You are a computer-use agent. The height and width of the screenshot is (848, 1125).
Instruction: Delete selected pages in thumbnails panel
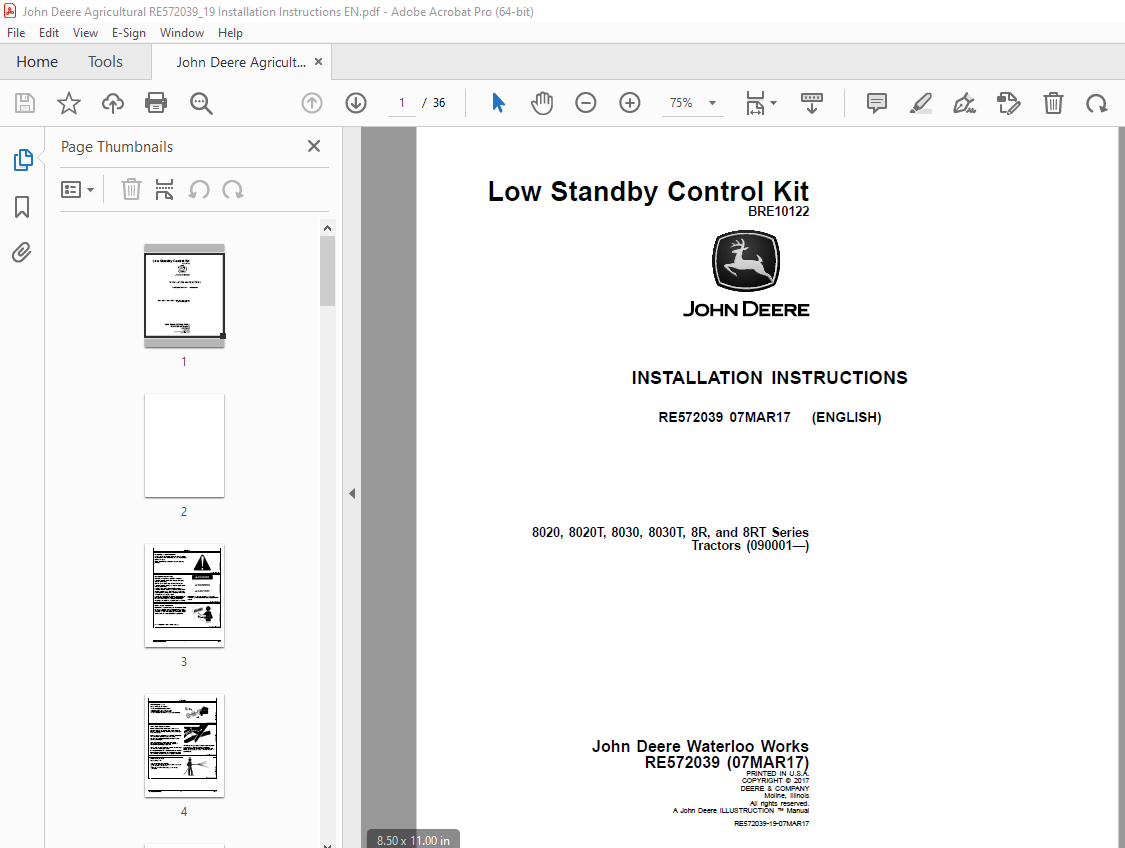pos(131,189)
